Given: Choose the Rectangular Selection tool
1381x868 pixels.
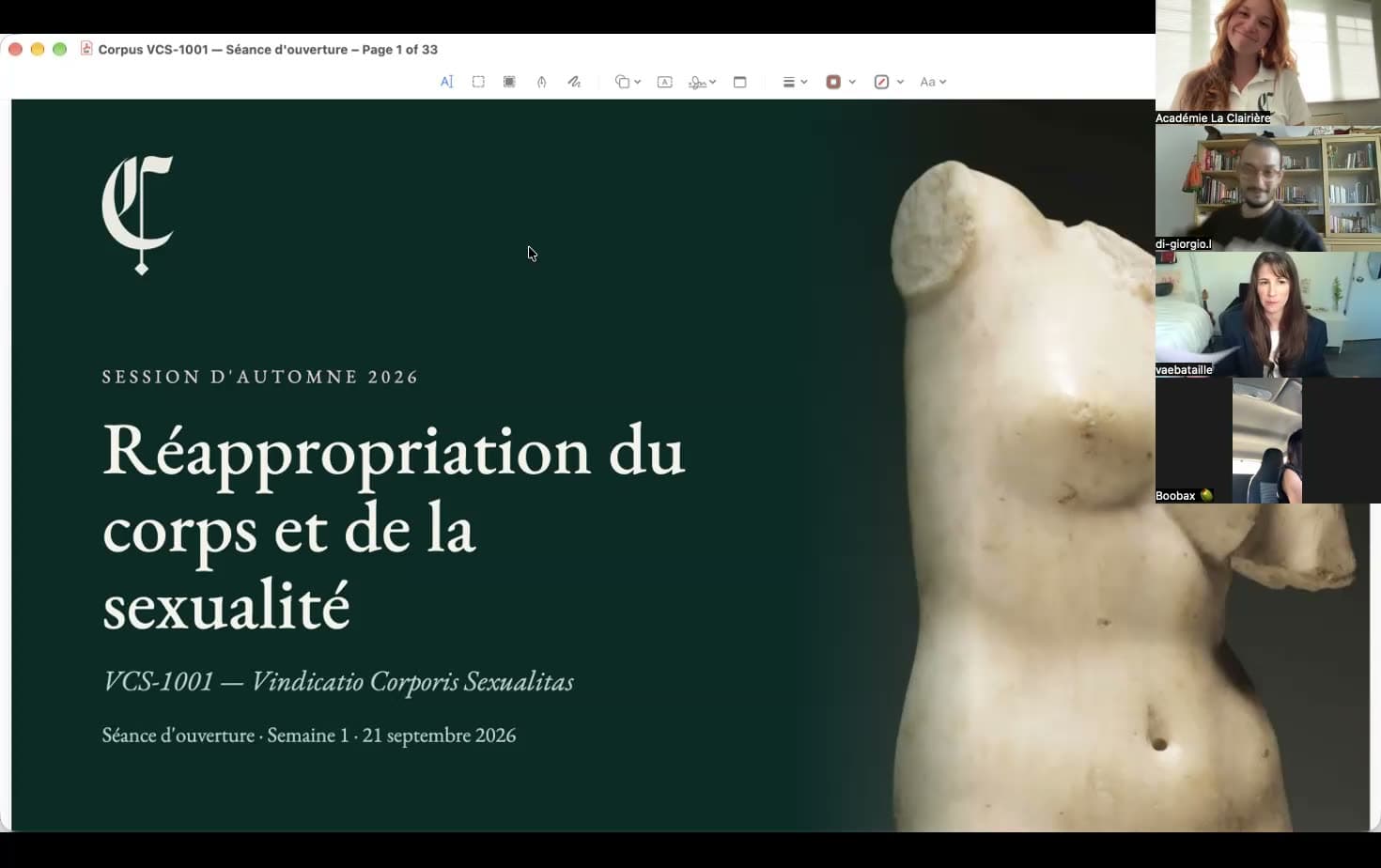Looking at the screenshot, I should [x=478, y=82].
